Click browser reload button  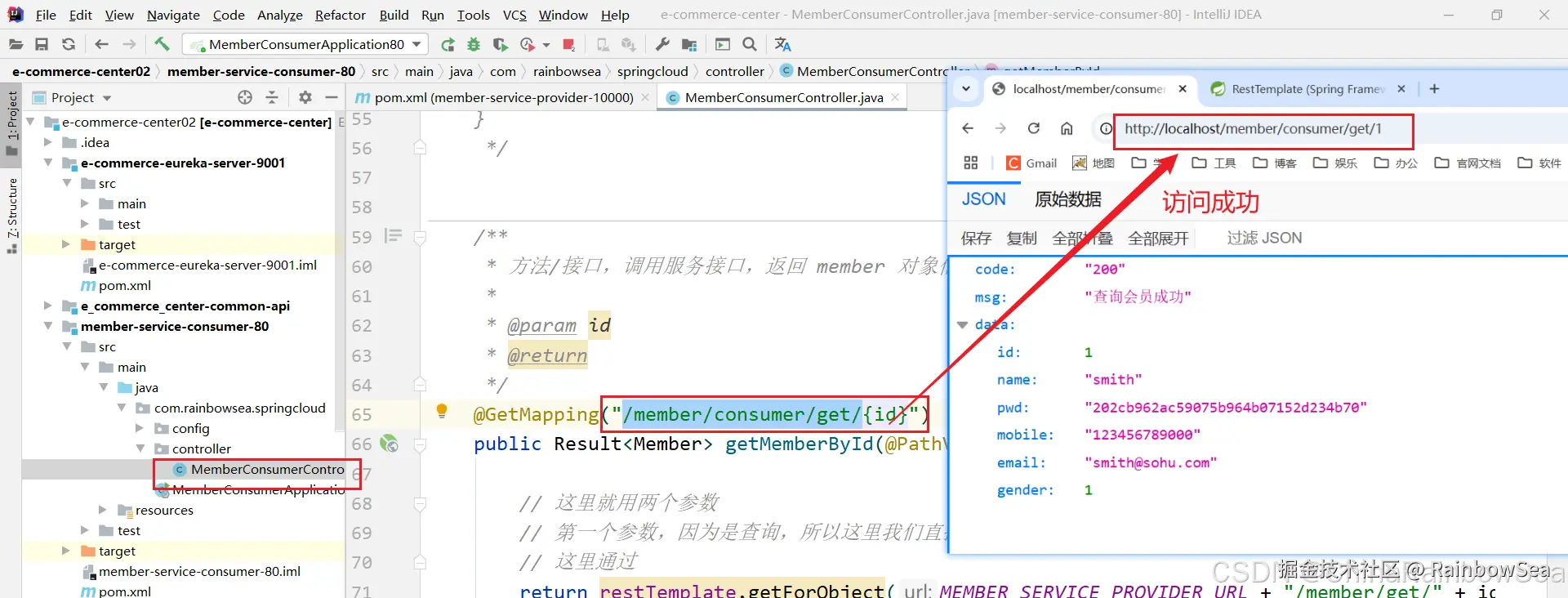1034,128
